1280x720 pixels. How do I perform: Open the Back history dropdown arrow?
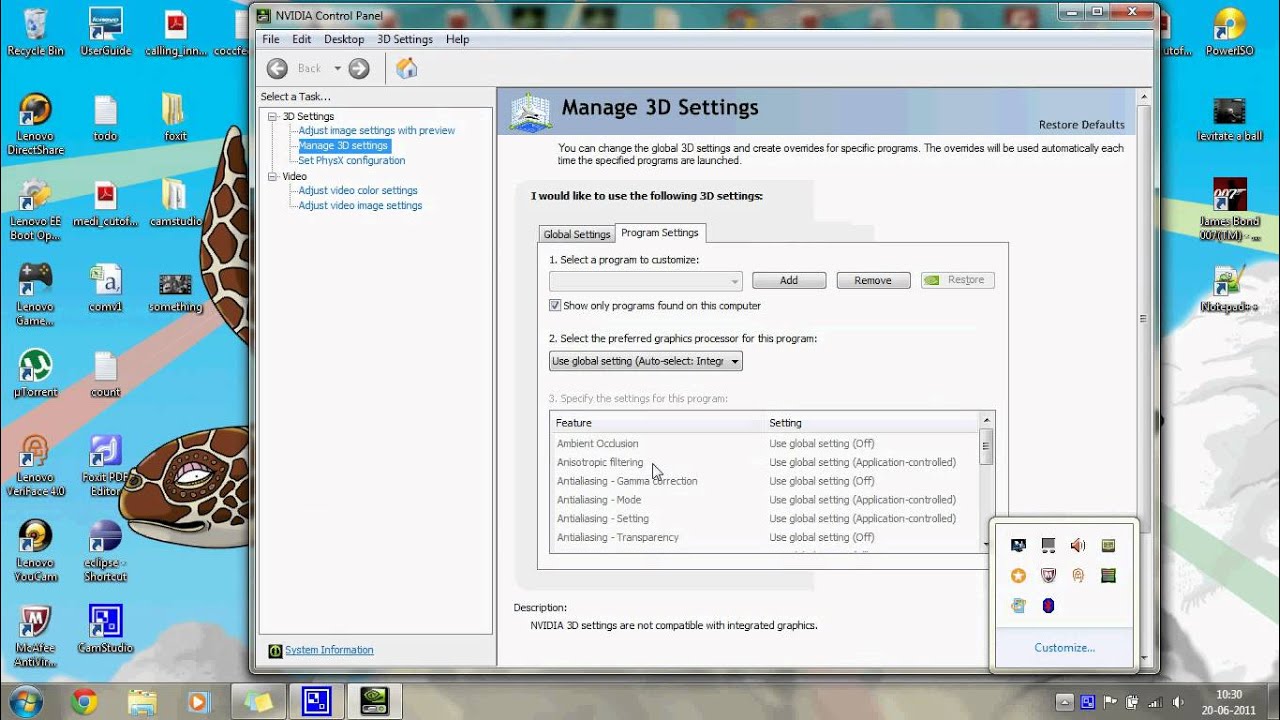(x=337, y=68)
